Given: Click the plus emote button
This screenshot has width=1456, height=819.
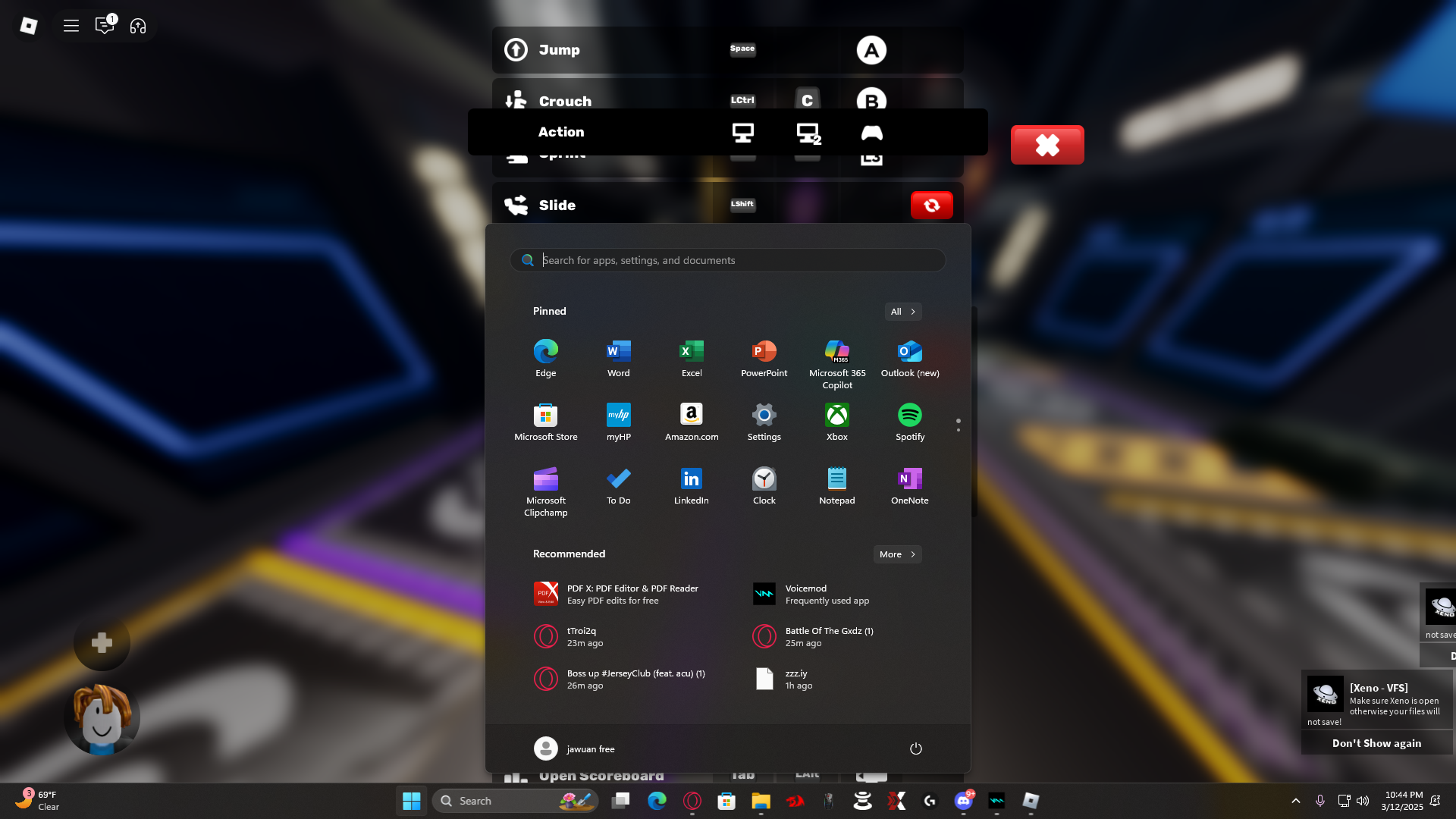Looking at the screenshot, I should [x=102, y=643].
